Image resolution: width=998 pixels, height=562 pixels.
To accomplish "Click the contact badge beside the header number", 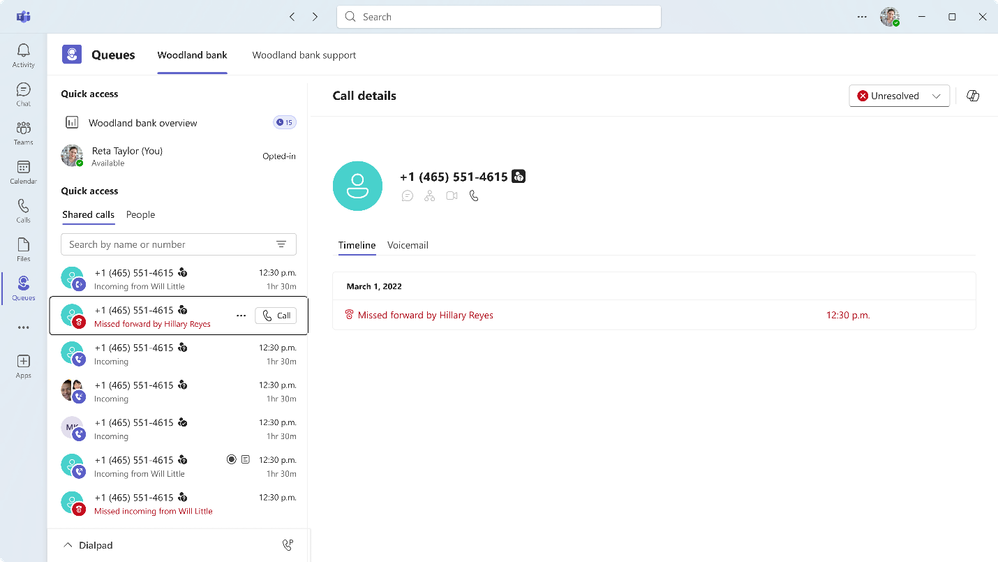I will pyautogui.click(x=519, y=176).
